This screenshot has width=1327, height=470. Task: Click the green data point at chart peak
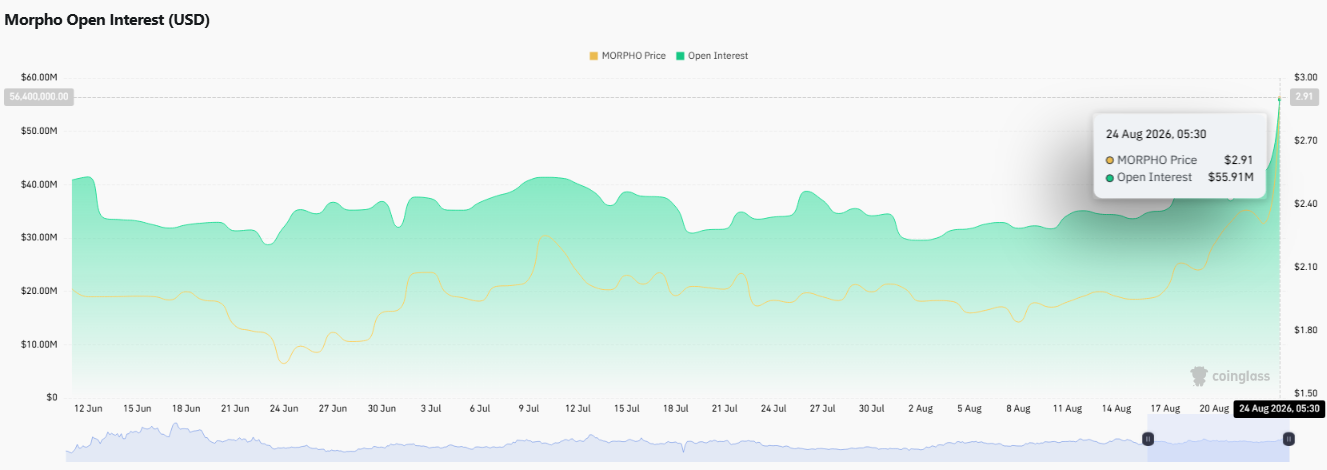[x=1280, y=98]
